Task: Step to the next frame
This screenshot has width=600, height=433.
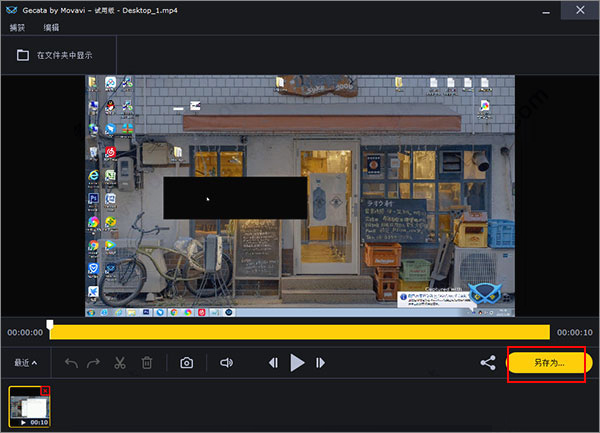Action: coord(320,363)
